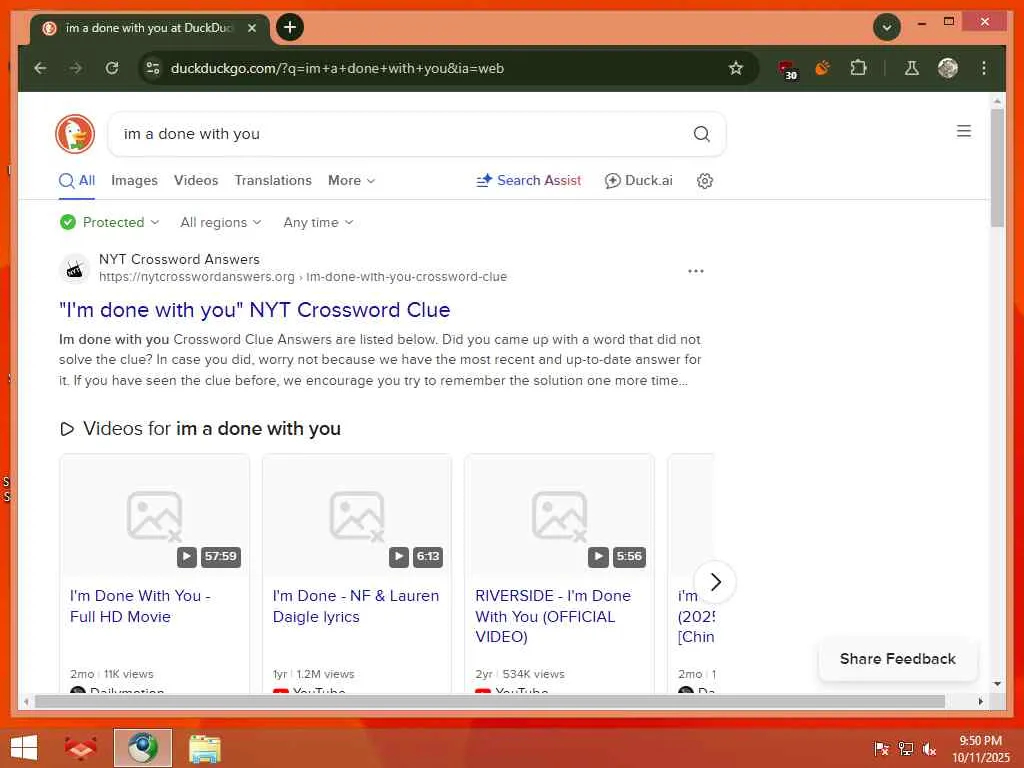Open the browser three-dot menu

tap(984, 68)
